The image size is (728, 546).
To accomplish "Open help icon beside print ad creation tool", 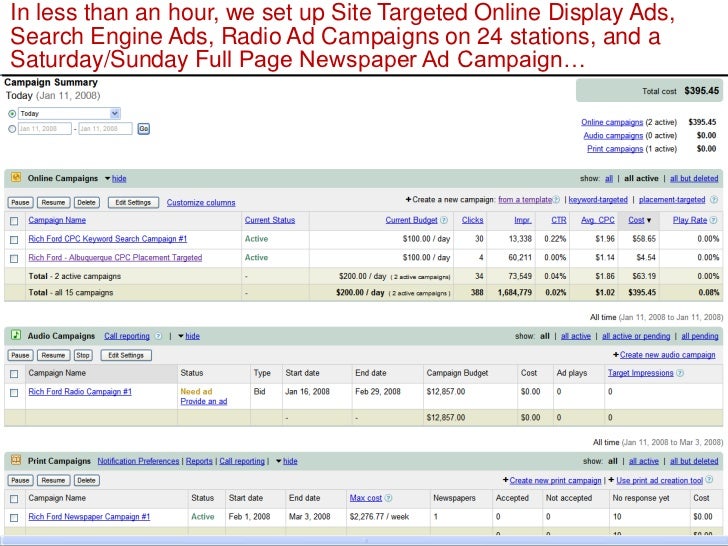I will tap(709, 480).
